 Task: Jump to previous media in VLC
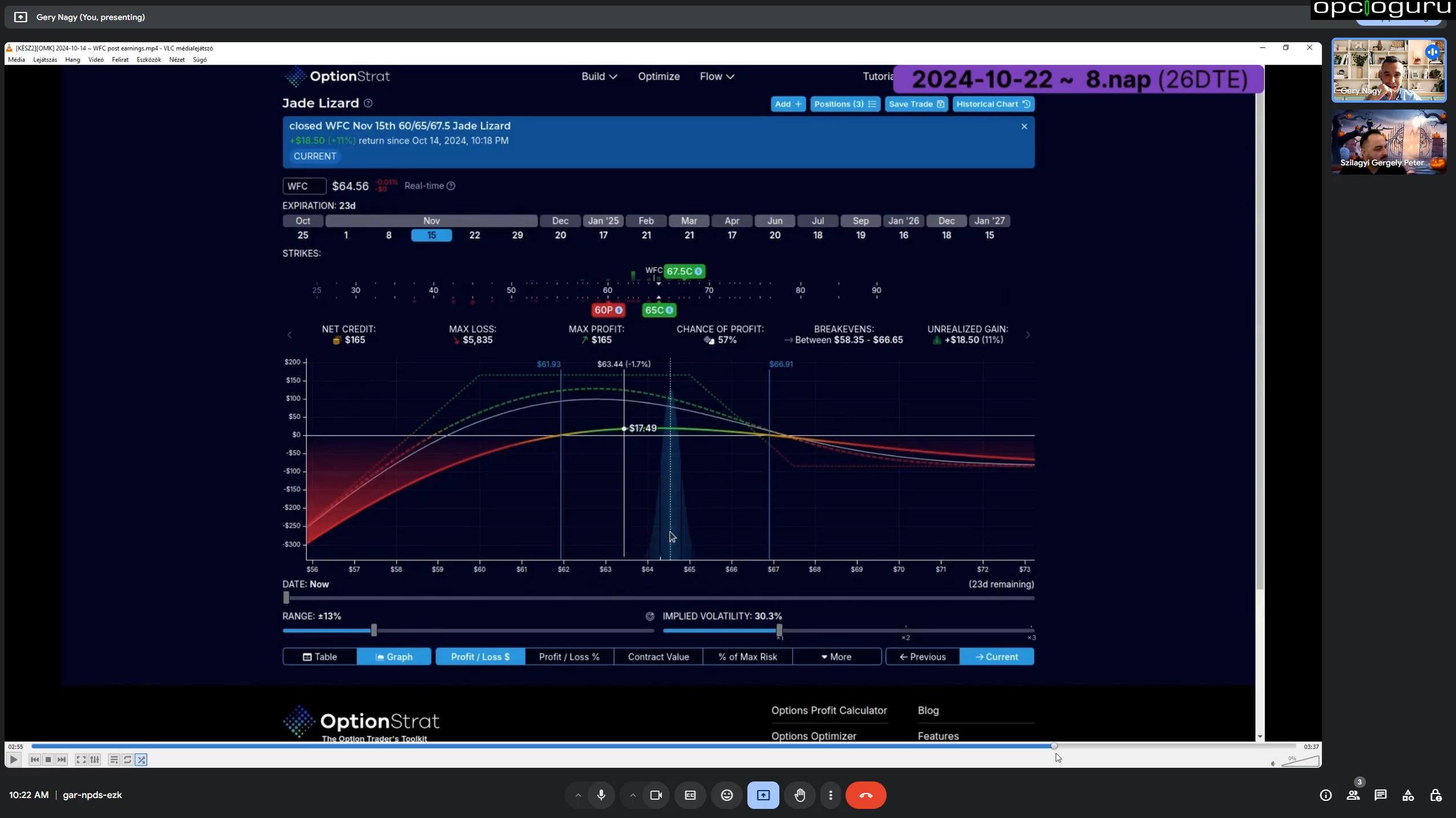[35, 759]
